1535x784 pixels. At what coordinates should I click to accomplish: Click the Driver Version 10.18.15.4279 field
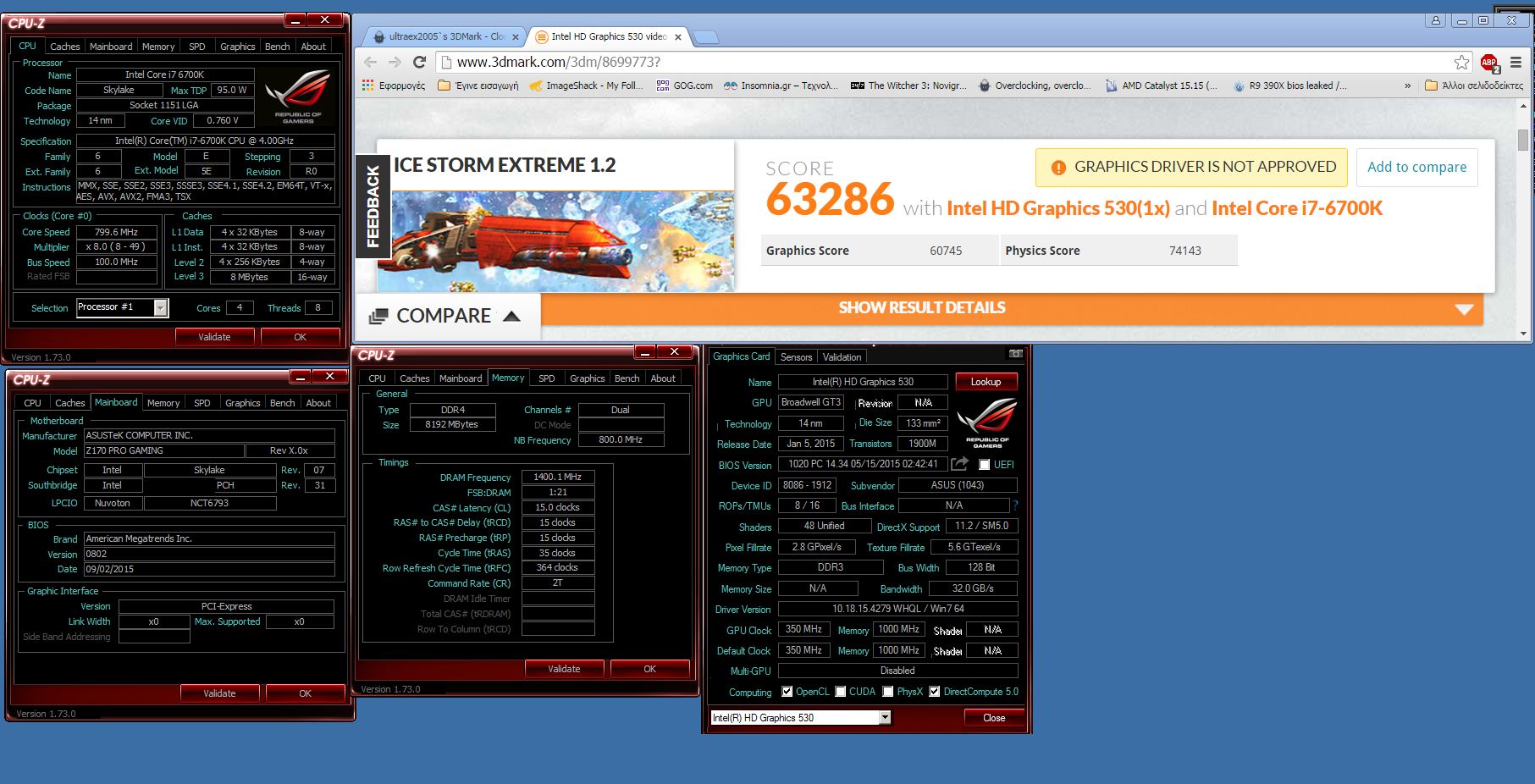(897, 609)
